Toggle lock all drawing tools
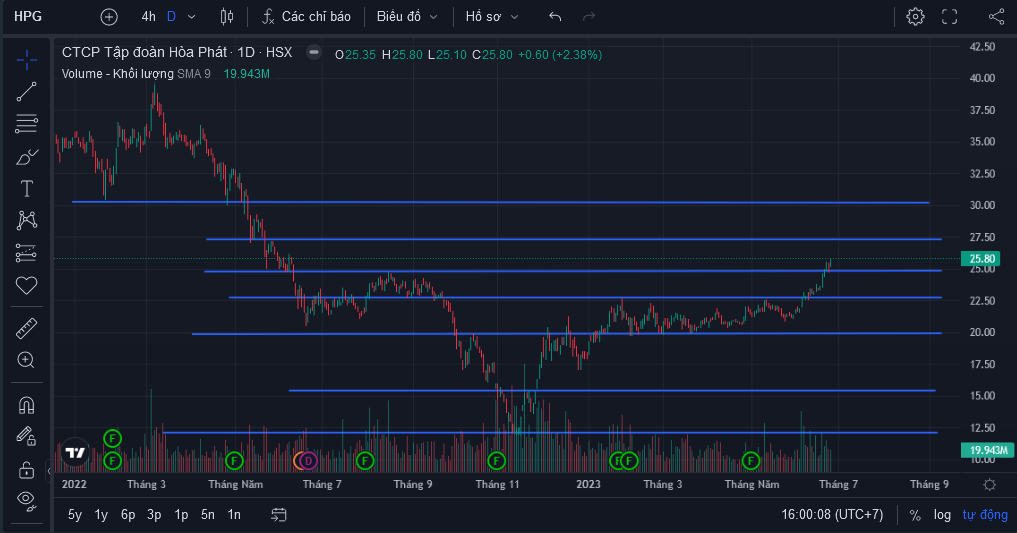 pyautogui.click(x=27, y=469)
